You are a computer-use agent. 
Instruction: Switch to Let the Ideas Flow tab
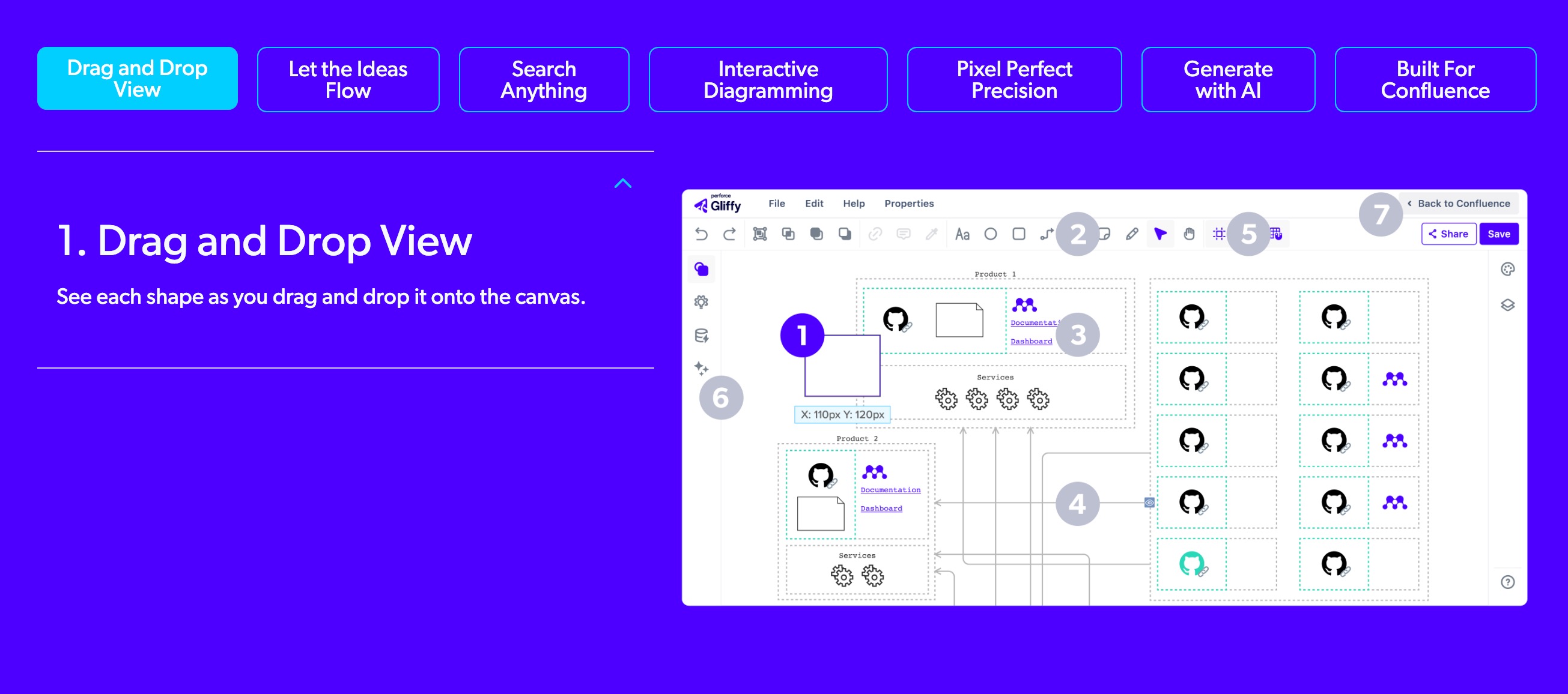coord(348,80)
